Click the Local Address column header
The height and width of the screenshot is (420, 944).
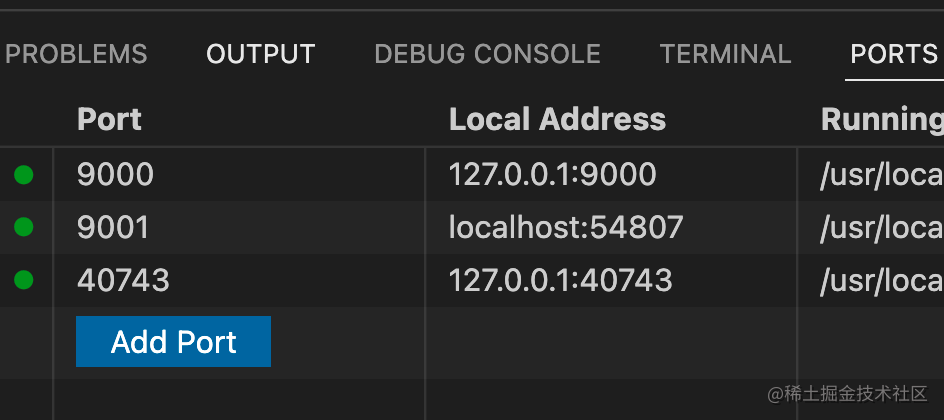click(557, 119)
